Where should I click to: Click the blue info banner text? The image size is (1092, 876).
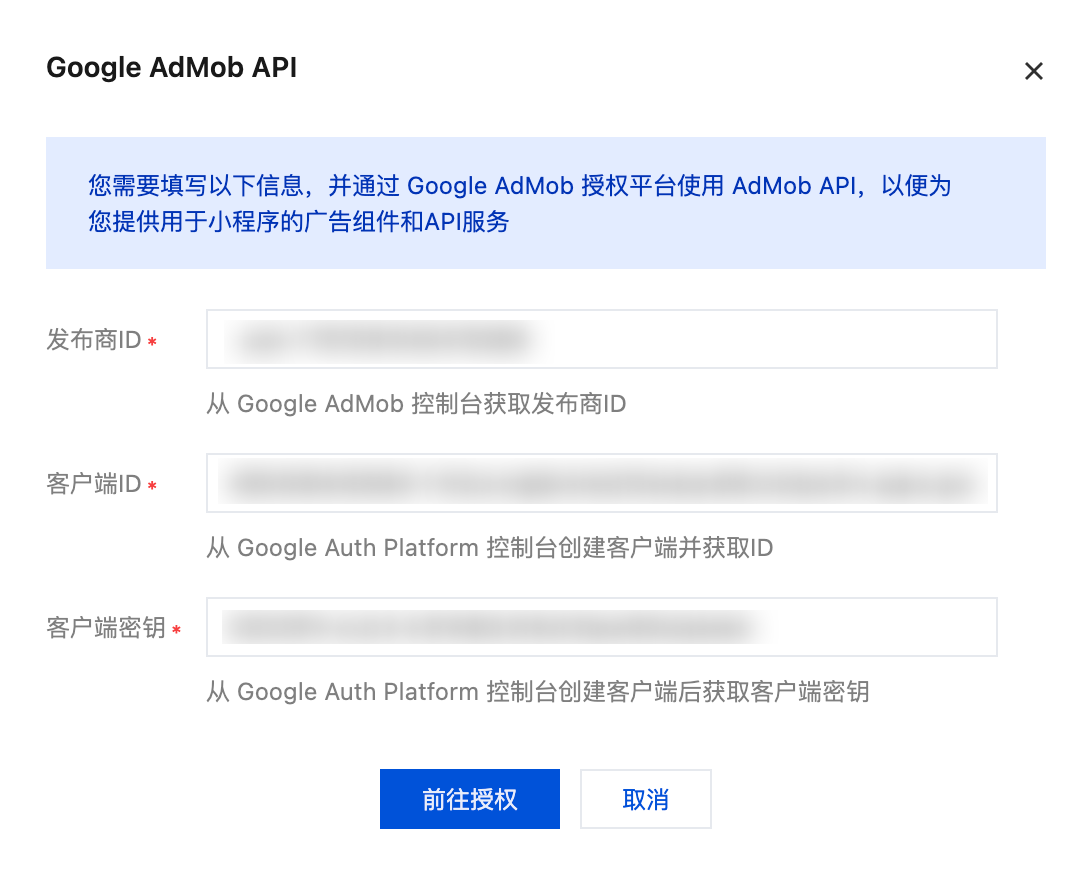tap(520, 203)
